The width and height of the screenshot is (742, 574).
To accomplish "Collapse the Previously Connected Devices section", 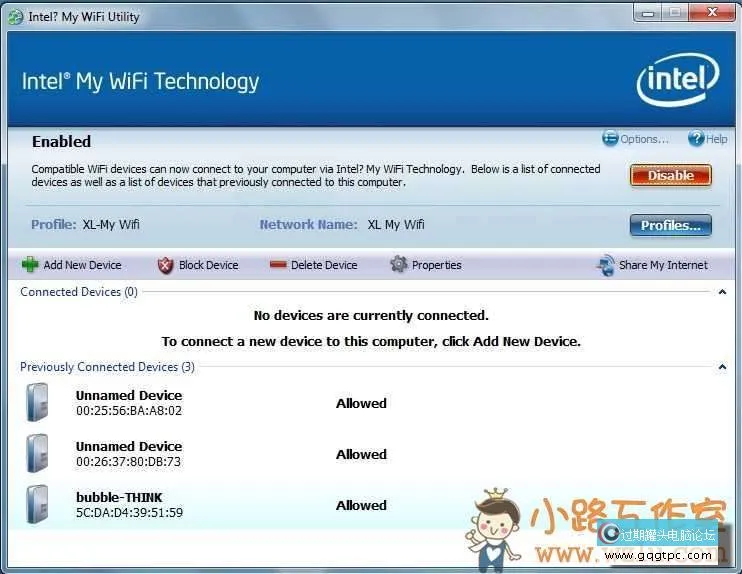I will [722, 367].
